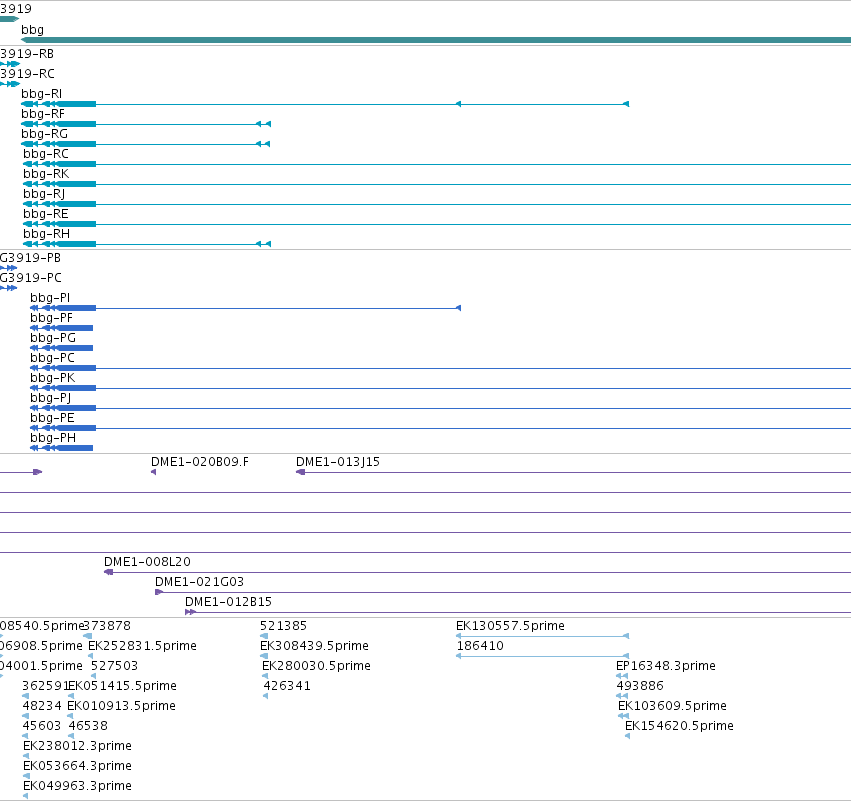Click the bbg-PC protein label
This screenshot has height=801, width=851.
tap(52, 358)
